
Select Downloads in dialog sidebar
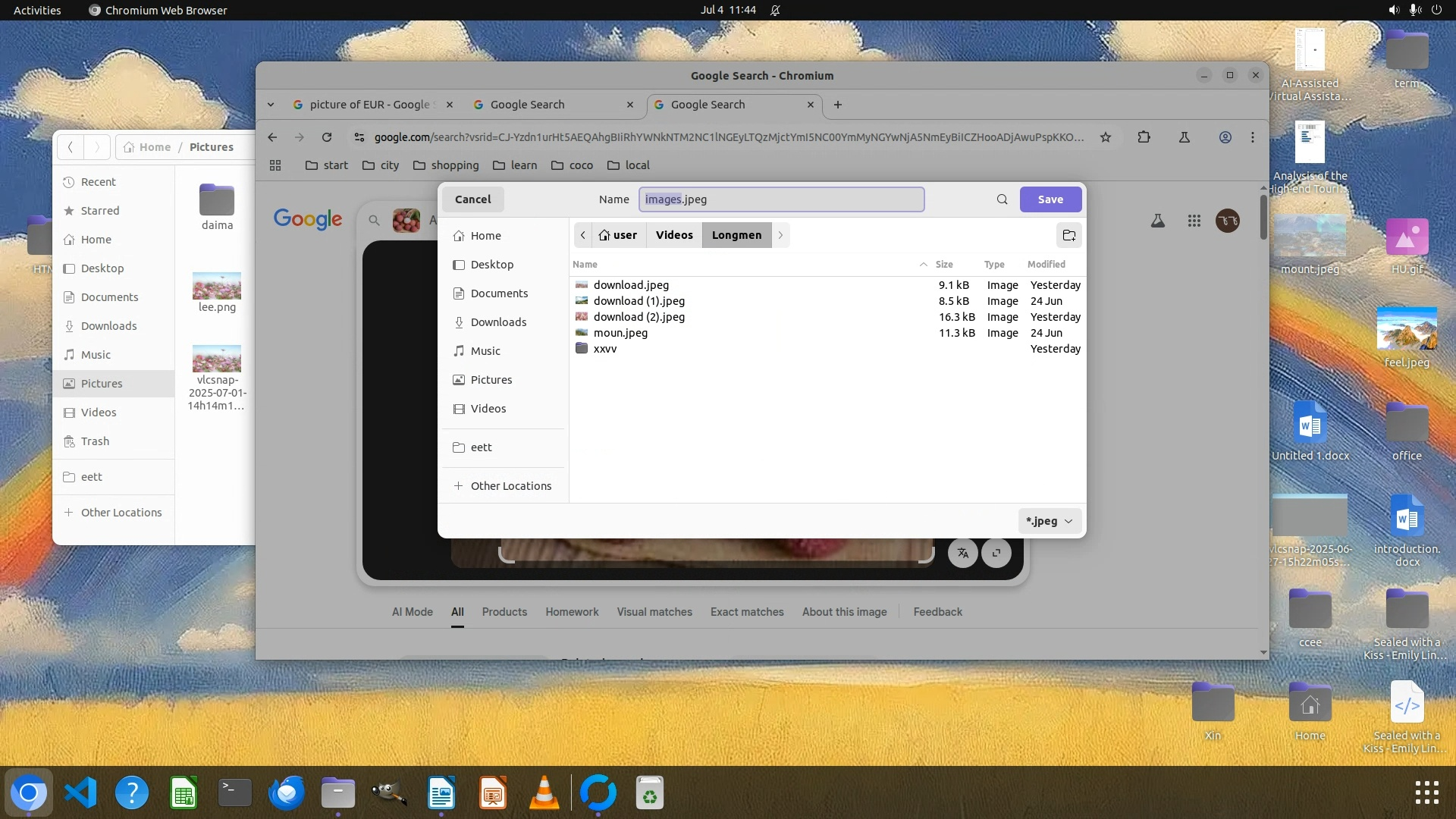coord(497,322)
